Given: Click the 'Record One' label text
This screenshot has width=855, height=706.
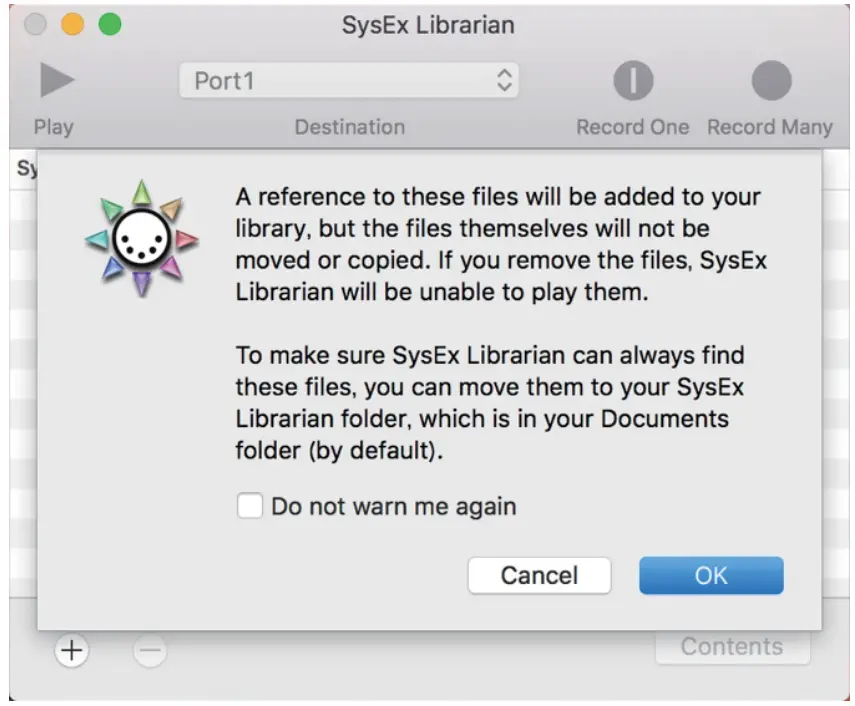Looking at the screenshot, I should tap(633, 127).
